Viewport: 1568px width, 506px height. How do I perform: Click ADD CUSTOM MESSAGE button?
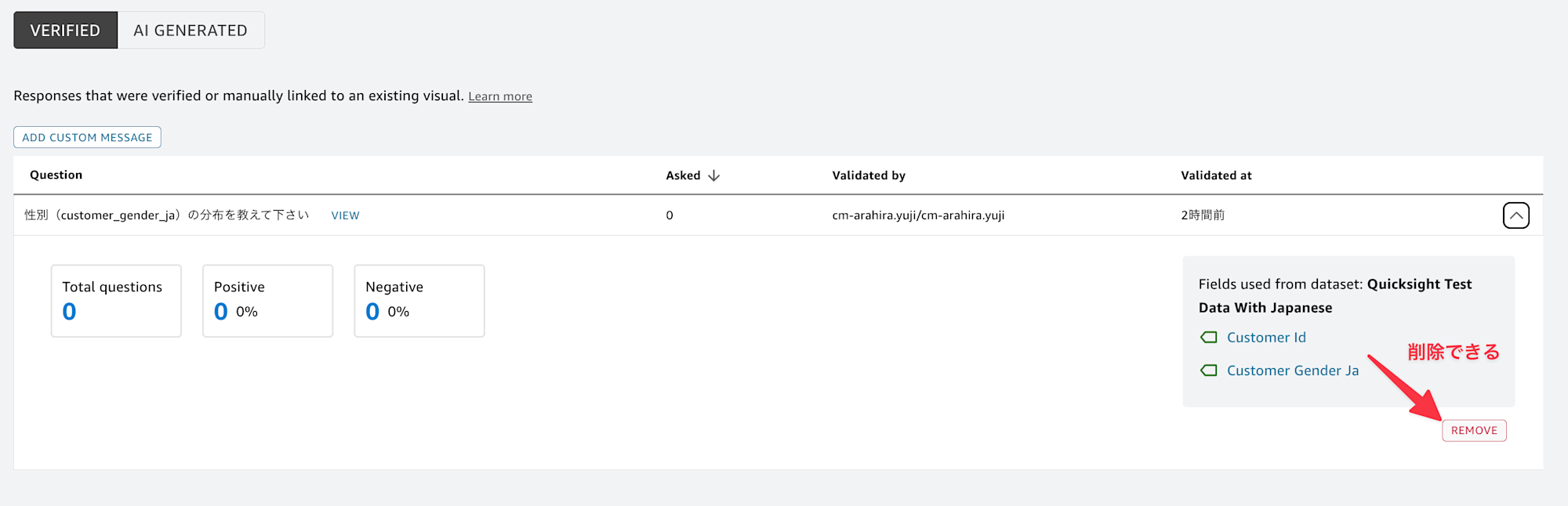87,137
